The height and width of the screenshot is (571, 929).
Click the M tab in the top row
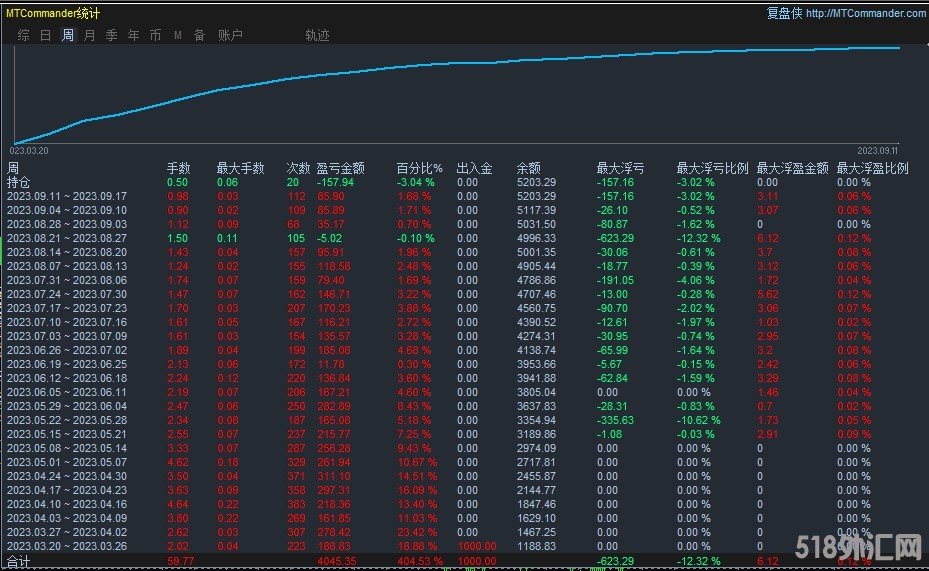click(178, 35)
